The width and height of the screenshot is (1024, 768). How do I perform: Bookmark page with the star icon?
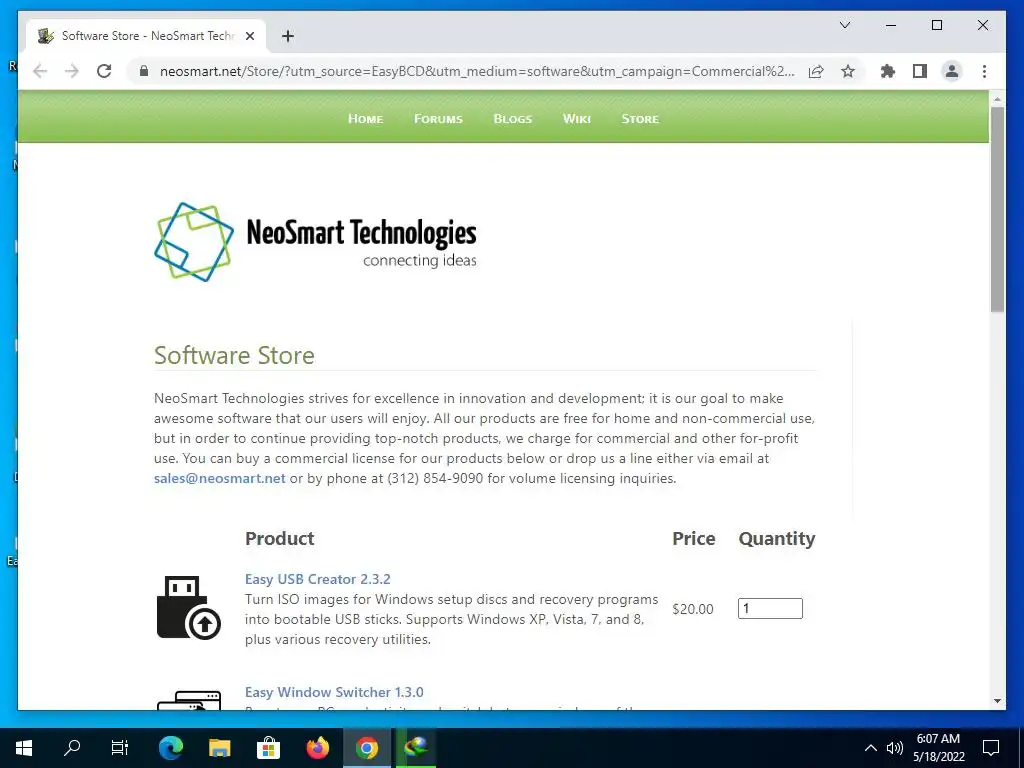coord(848,71)
